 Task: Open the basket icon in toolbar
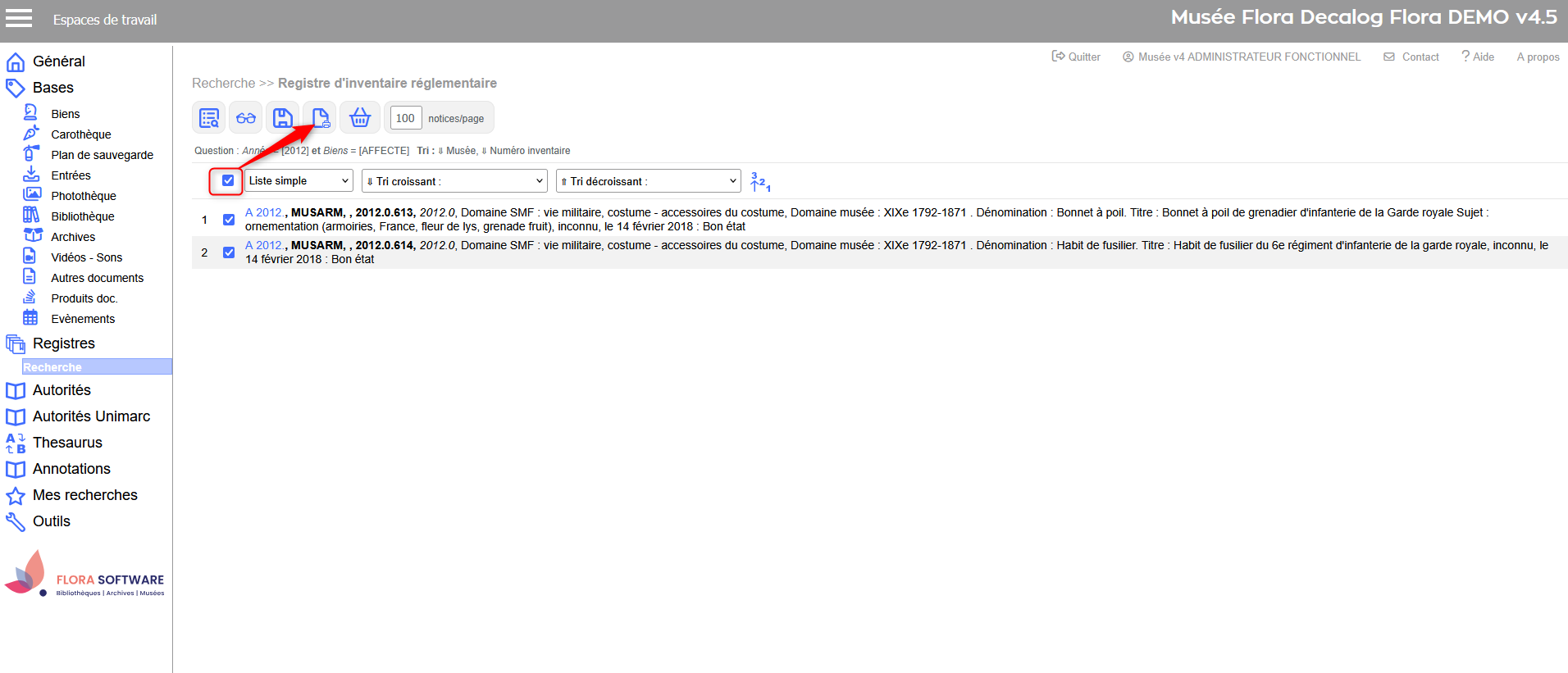[x=360, y=118]
